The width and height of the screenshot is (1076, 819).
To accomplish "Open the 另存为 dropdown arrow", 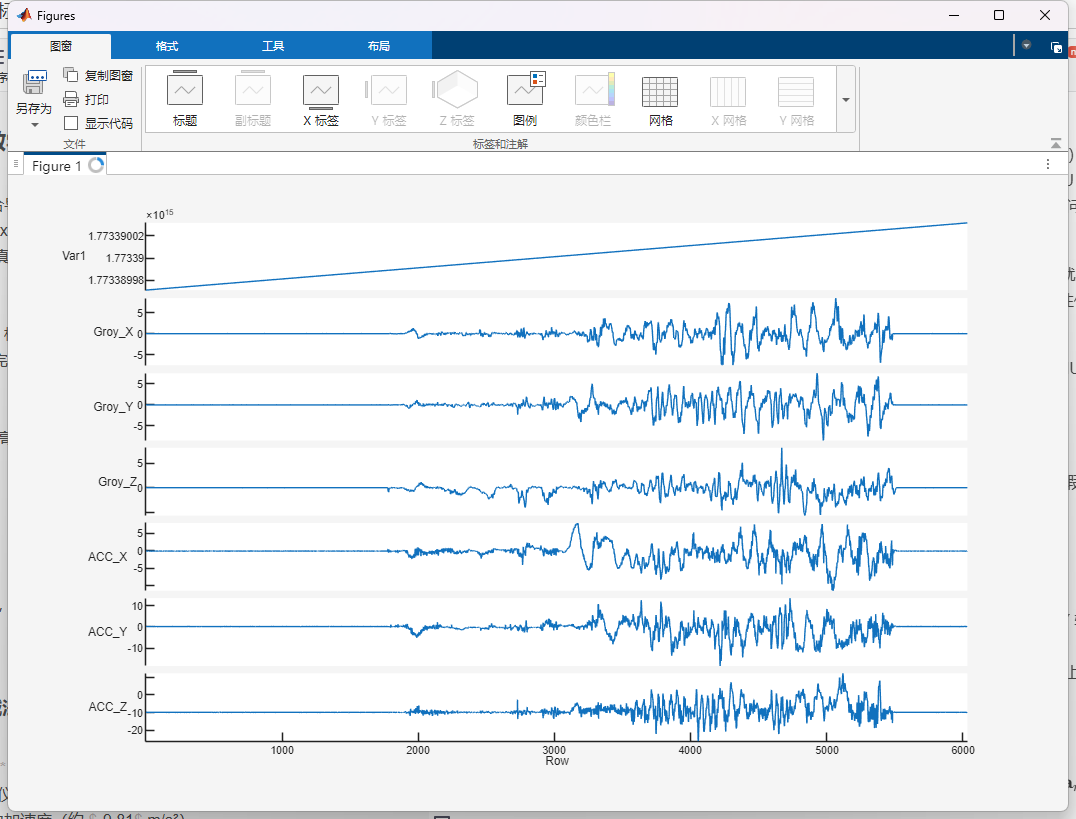I will (34, 125).
